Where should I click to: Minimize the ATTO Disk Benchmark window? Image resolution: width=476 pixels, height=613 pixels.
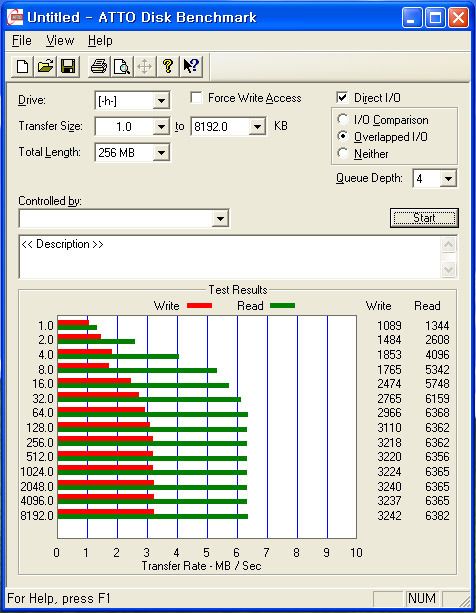pyautogui.click(x=412, y=18)
